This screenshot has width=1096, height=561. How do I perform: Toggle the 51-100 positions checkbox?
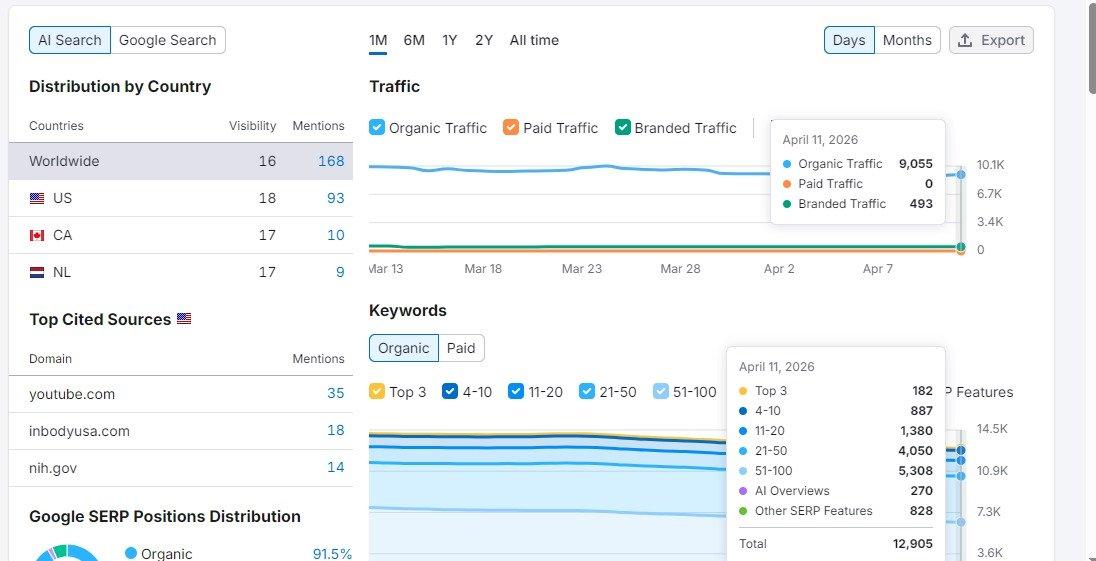[x=661, y=391]
